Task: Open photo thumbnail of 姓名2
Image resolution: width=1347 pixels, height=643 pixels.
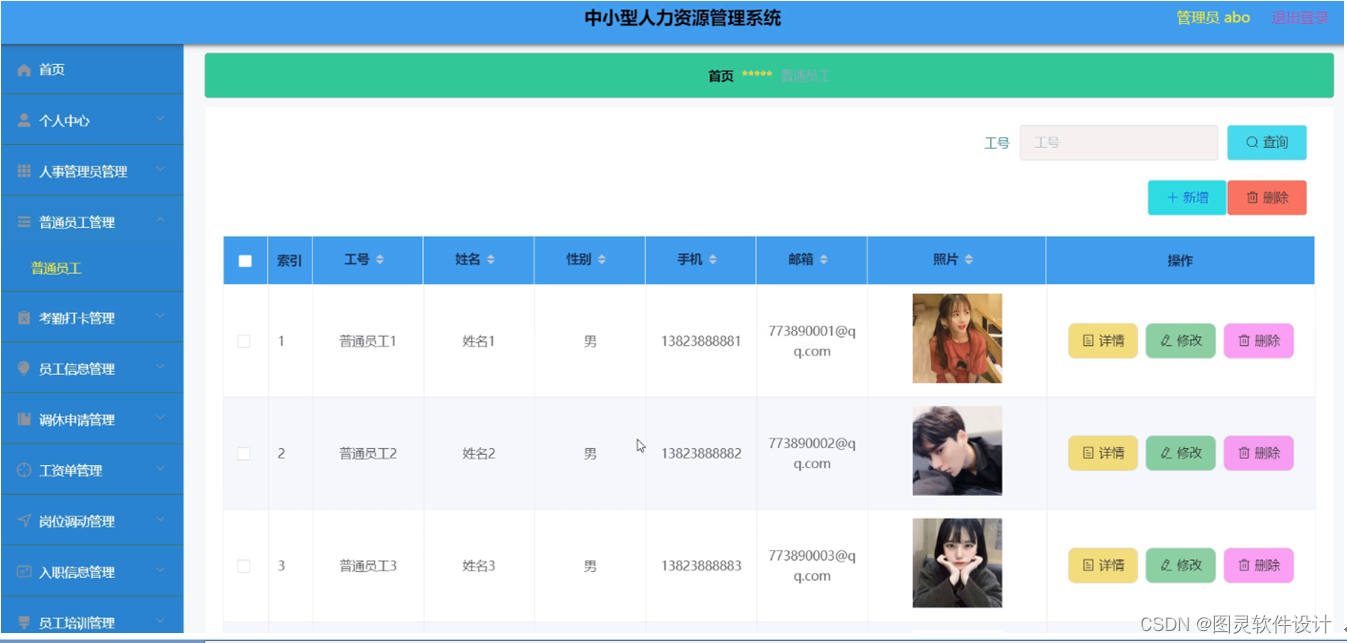Action: pyautogui.click(x=957, y=451)
